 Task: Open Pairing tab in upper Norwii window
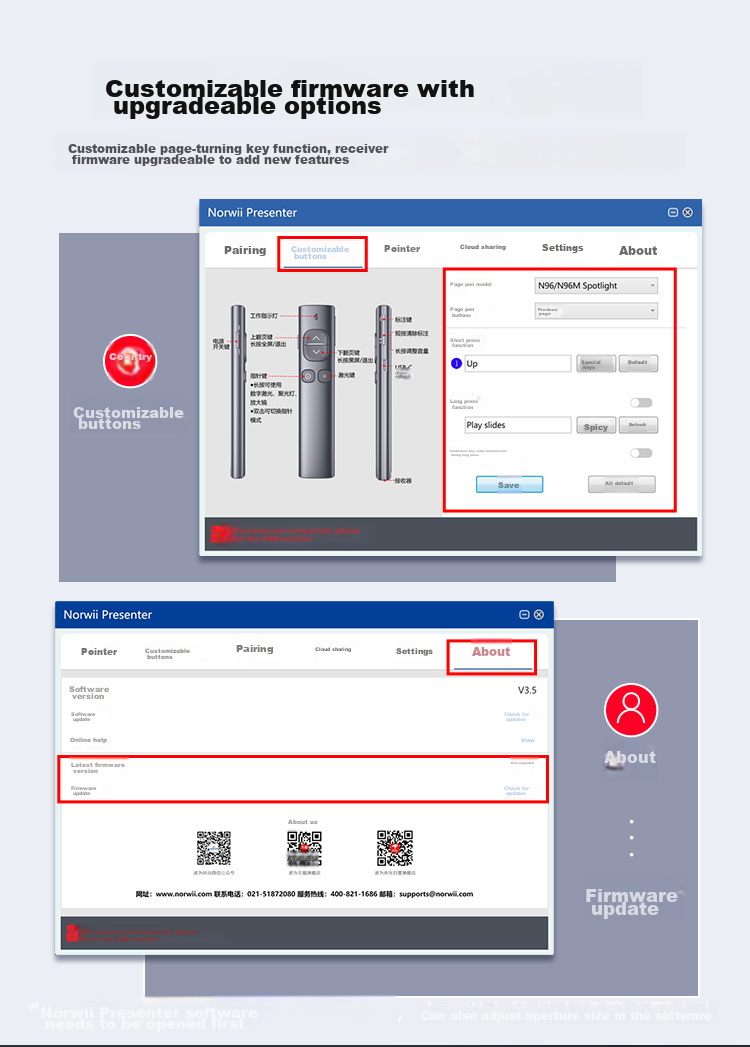tap(245, 250)
